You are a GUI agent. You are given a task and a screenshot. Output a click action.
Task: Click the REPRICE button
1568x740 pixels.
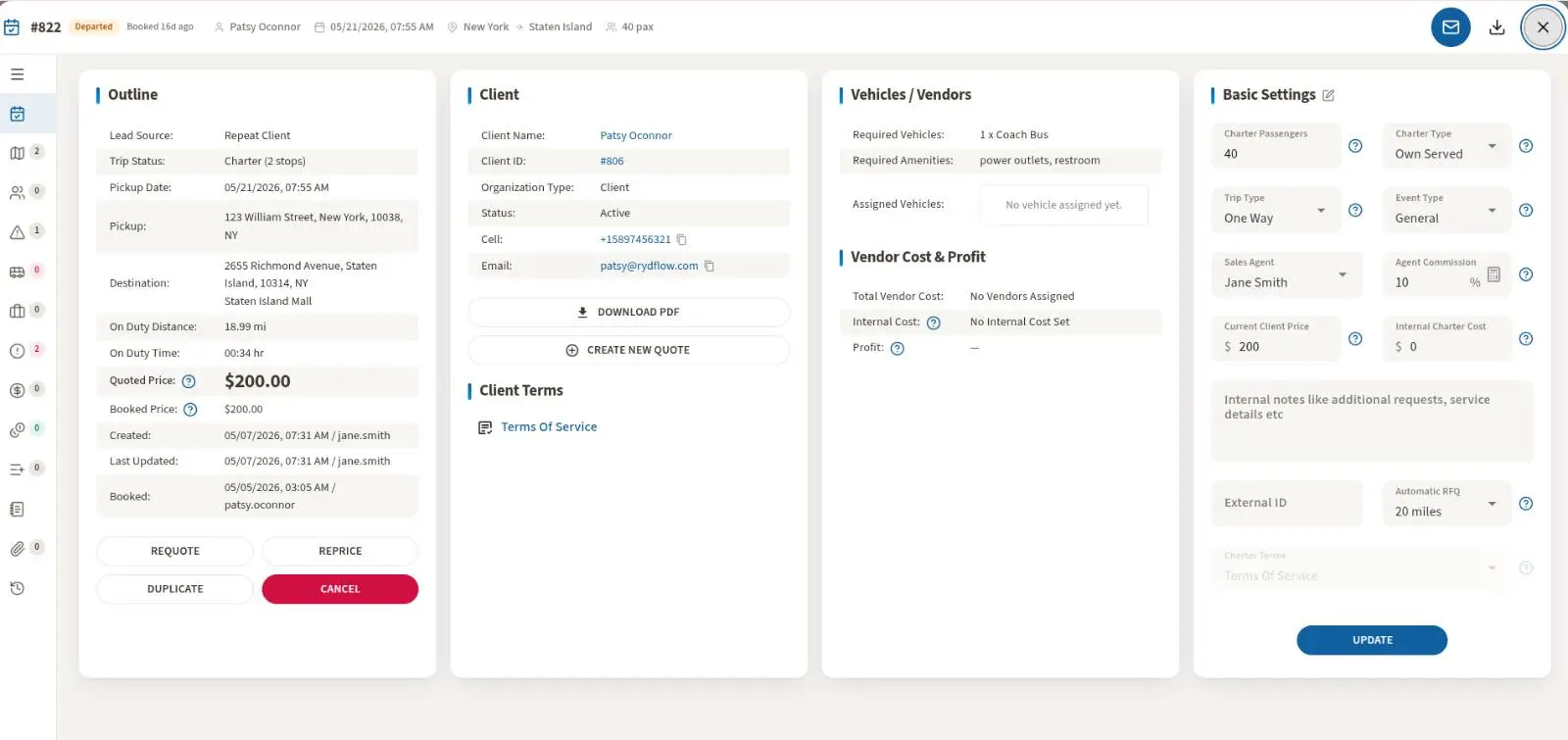tap(340, 551)
